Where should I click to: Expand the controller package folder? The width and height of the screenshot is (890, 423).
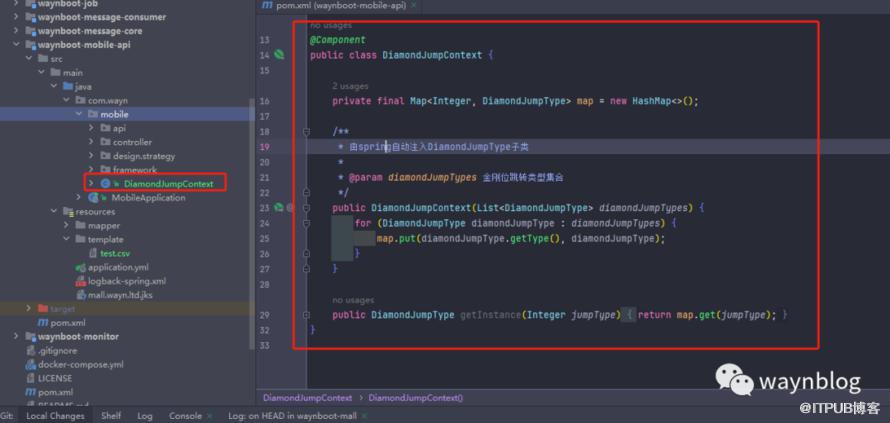(x=91, y=142)
